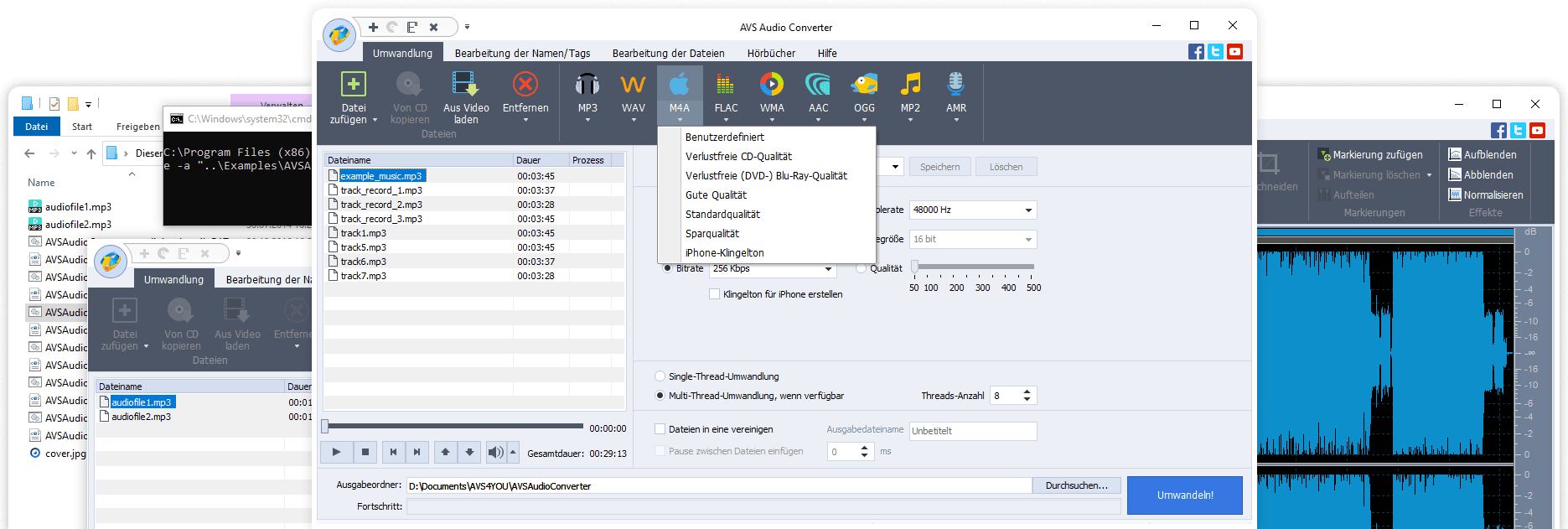Enable Klingelton für iPhone erstellen checkbox
This screenshot has width=1568, height=529.
(x=714, y=294)
